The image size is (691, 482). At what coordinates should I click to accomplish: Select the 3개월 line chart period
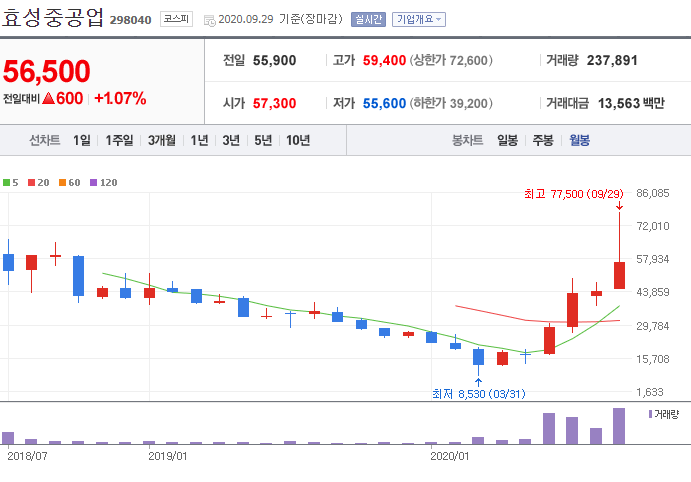pos(162,141)
